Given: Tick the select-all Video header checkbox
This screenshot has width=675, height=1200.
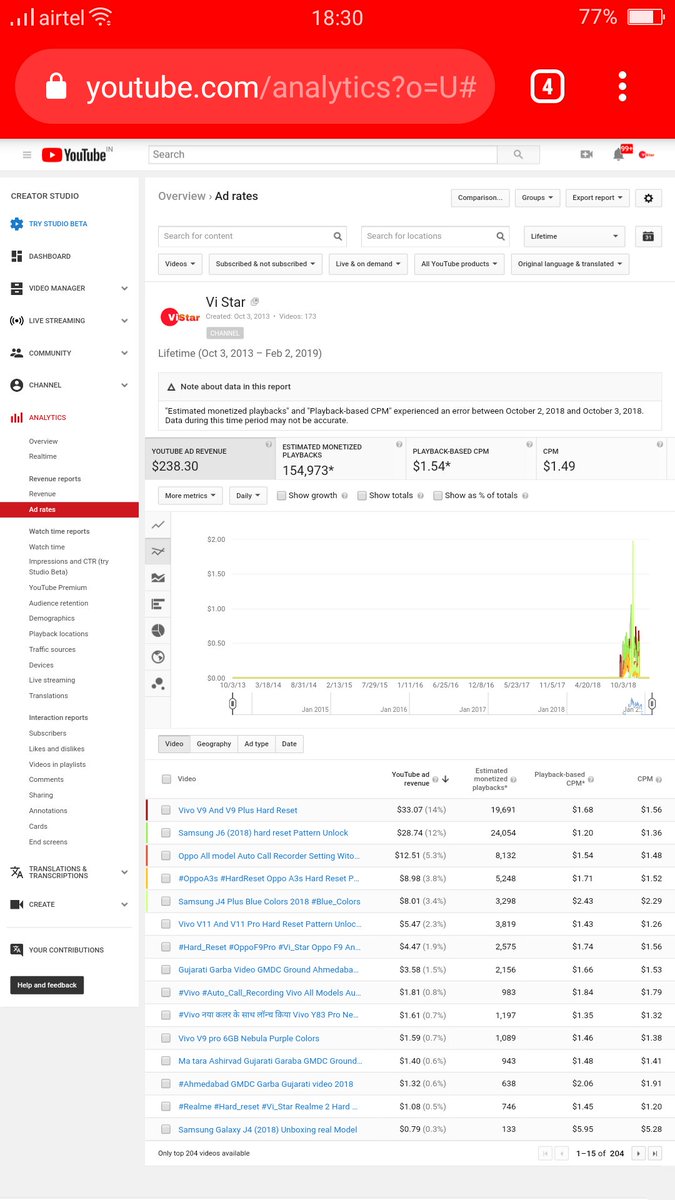Looking at the screenshot, I should (166, 779).
